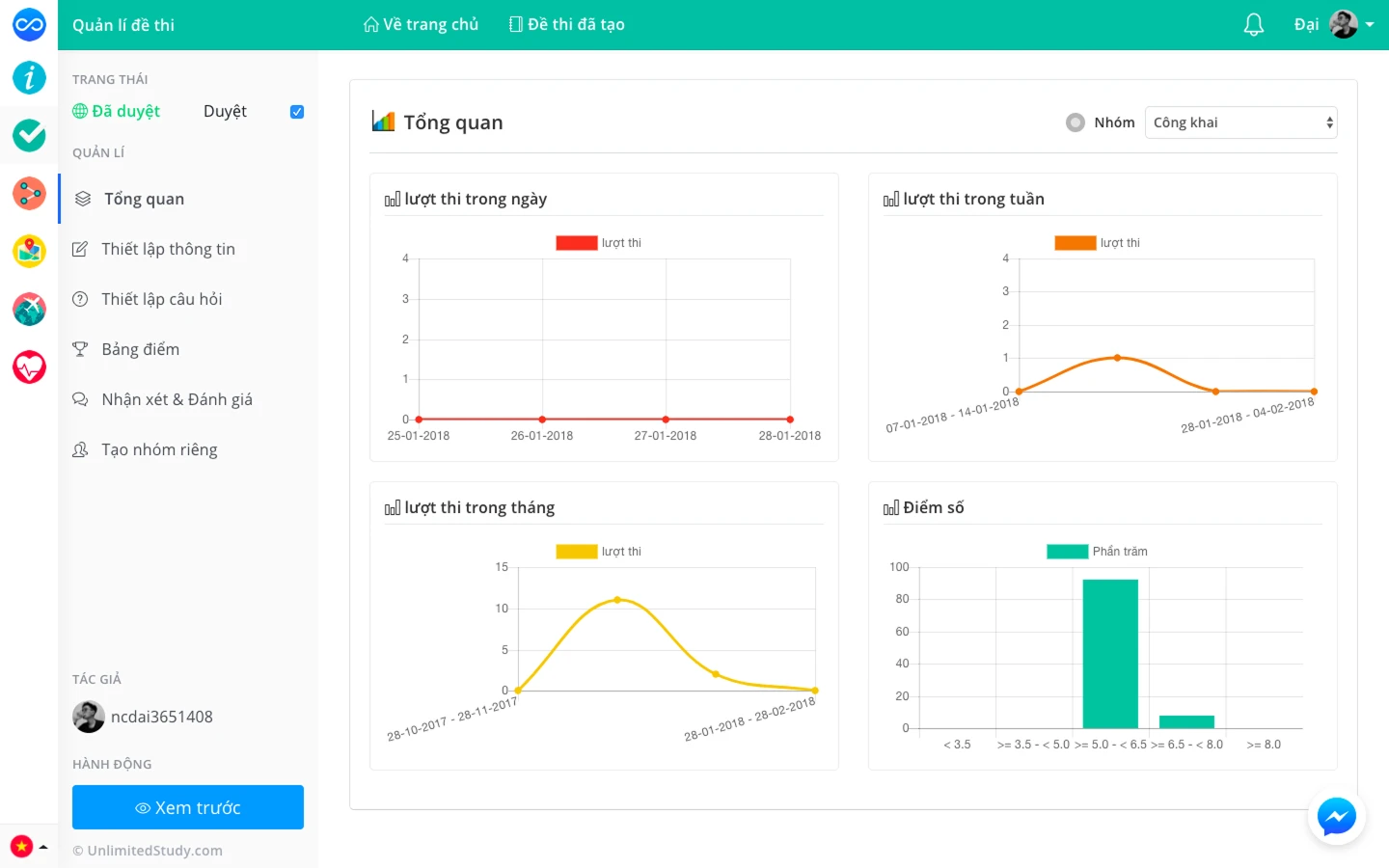Click the tall green bar in Điểm số chart
This screenshot has width=1389, height=868.
pyautogui.click(x=1110, y=654)
